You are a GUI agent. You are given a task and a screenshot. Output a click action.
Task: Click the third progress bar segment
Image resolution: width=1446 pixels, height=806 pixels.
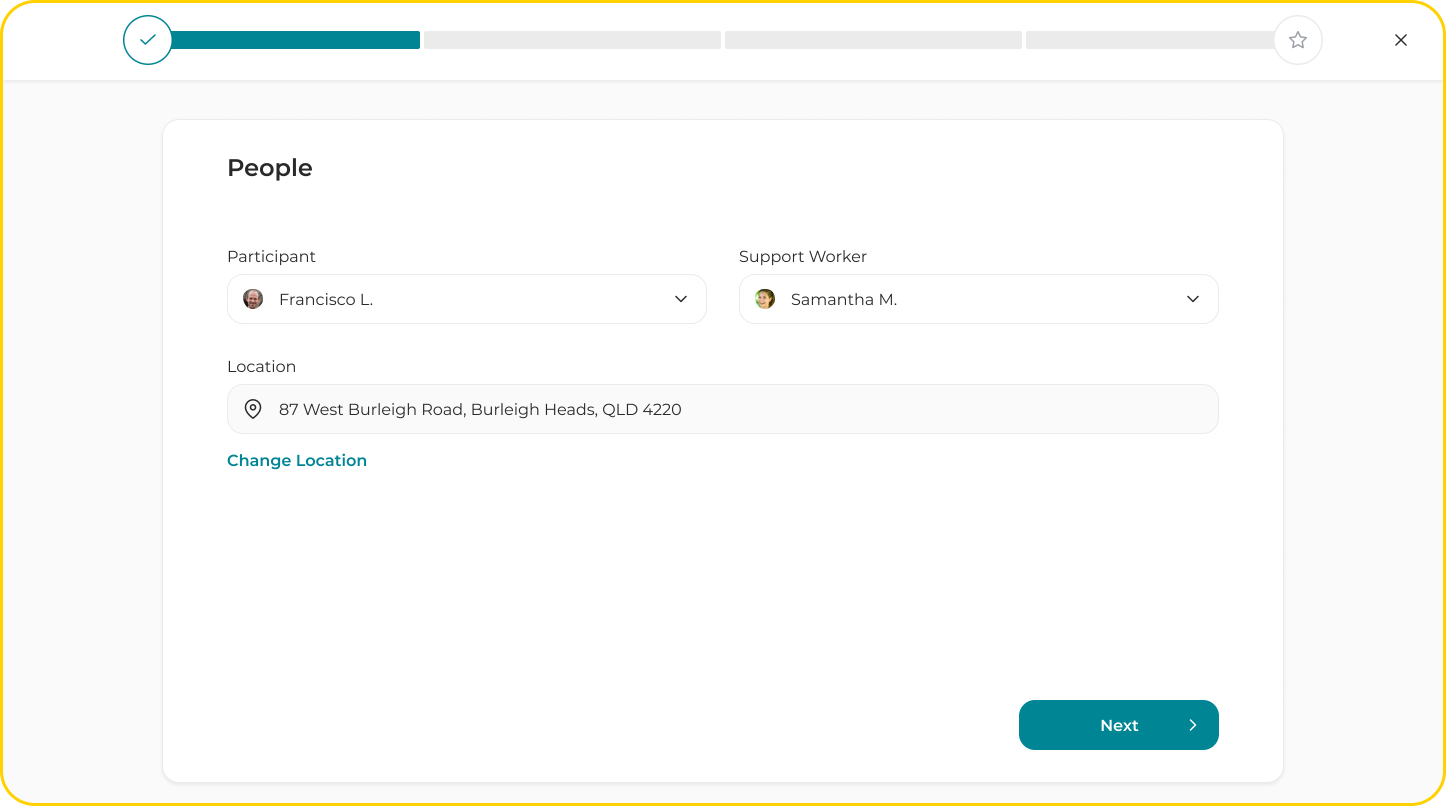[x=873, y=40]
